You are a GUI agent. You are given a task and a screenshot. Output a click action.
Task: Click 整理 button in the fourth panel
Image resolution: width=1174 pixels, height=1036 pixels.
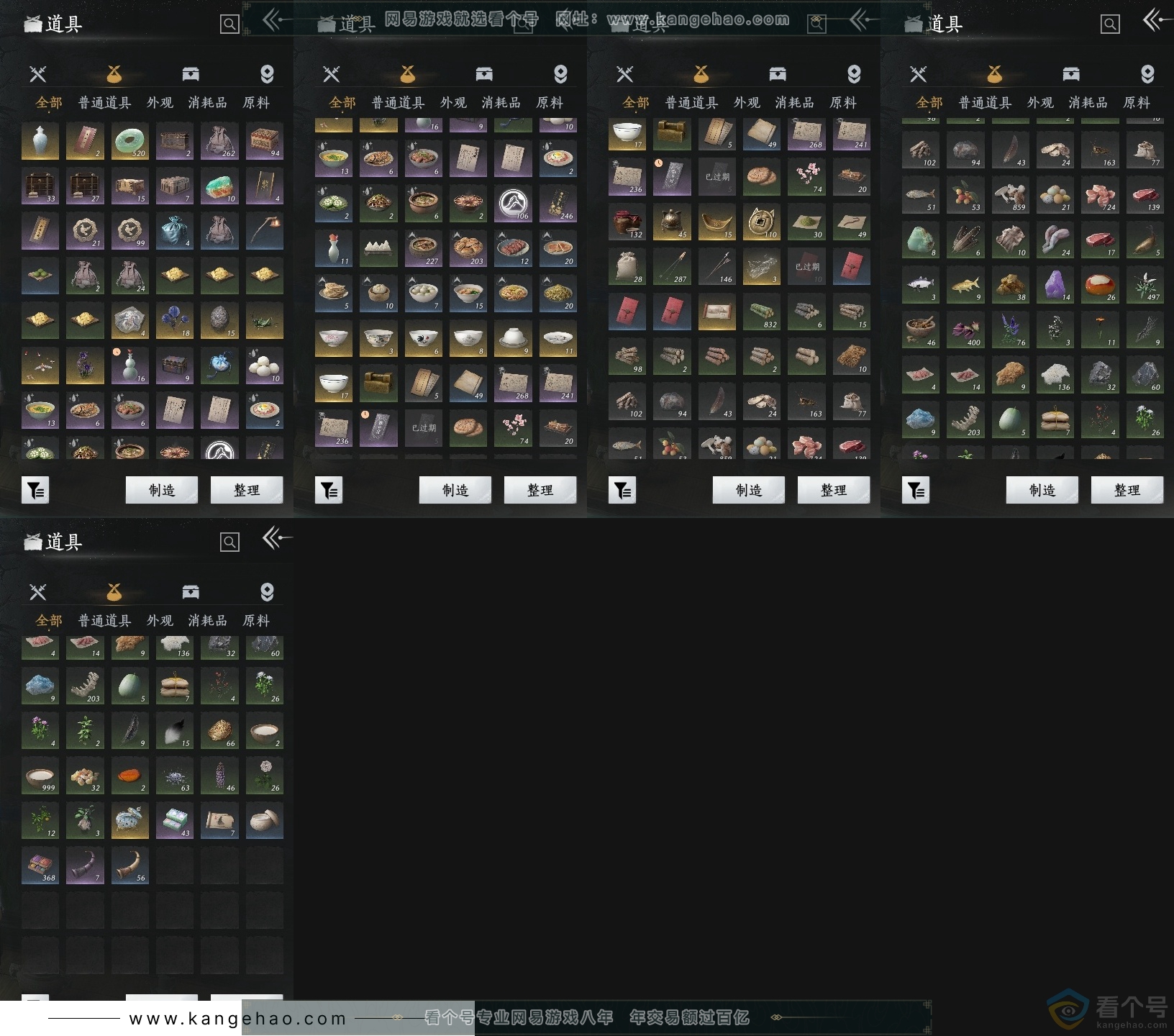pyautogui.click(x=1127, y=490)
